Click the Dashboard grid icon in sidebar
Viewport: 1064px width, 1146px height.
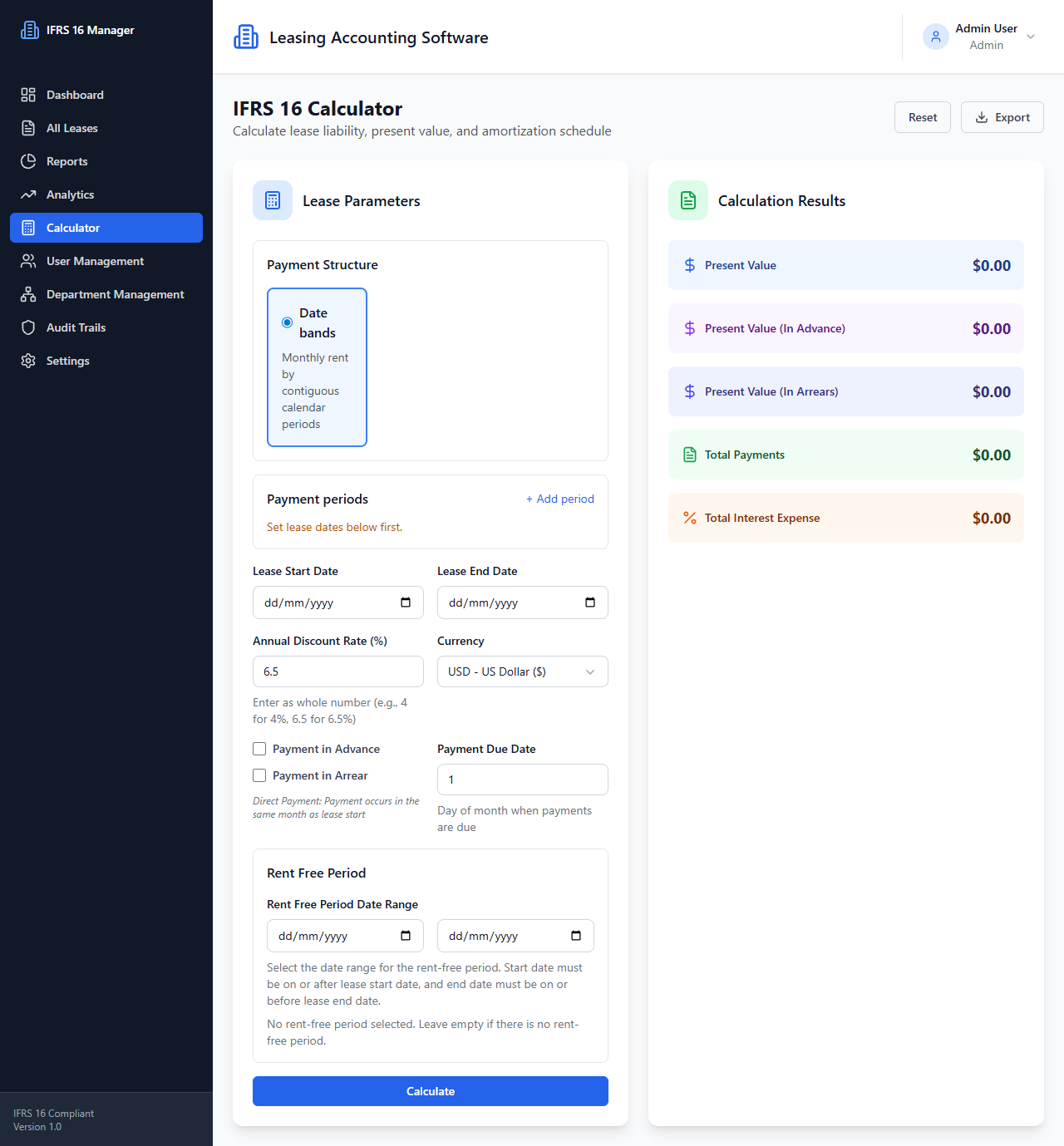coord(28,95)
